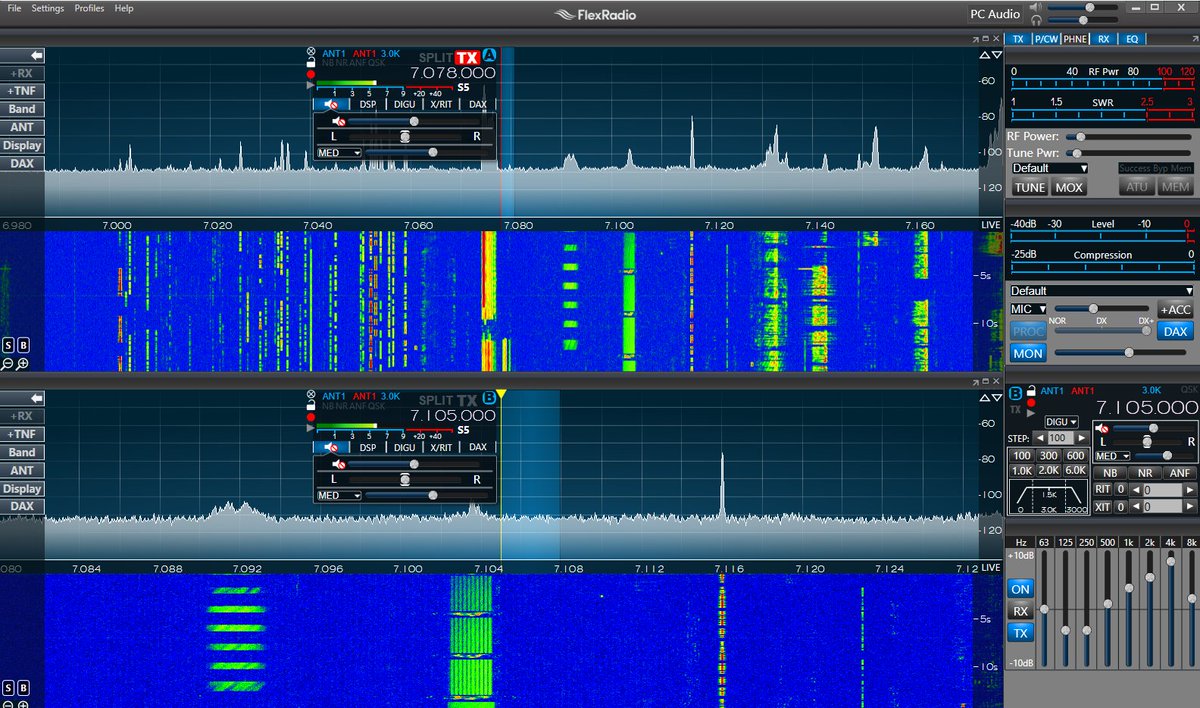Mute slice B audio in flag panel

(x=339, y=464)
